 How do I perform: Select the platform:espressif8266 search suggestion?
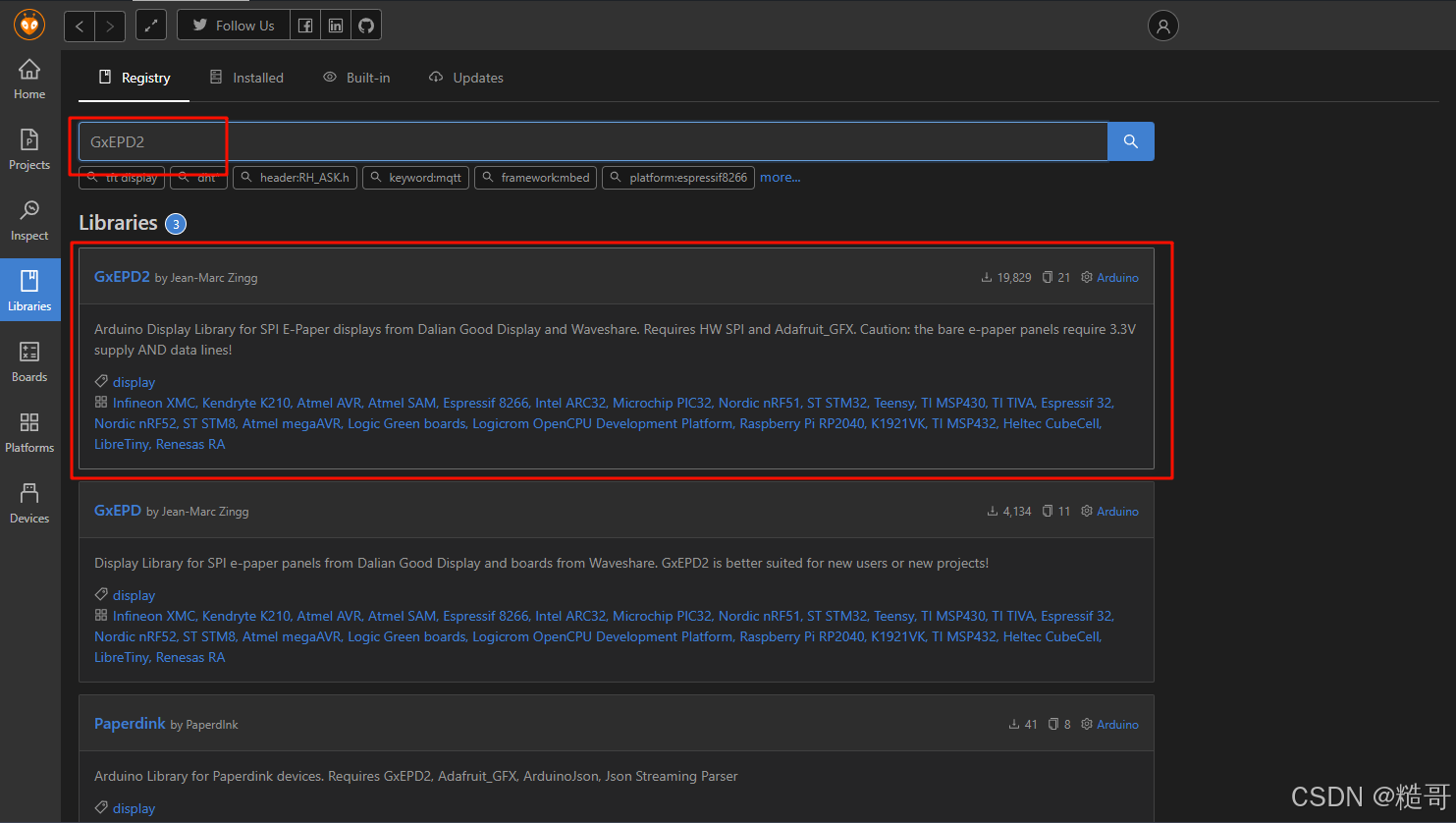(678, 178)
